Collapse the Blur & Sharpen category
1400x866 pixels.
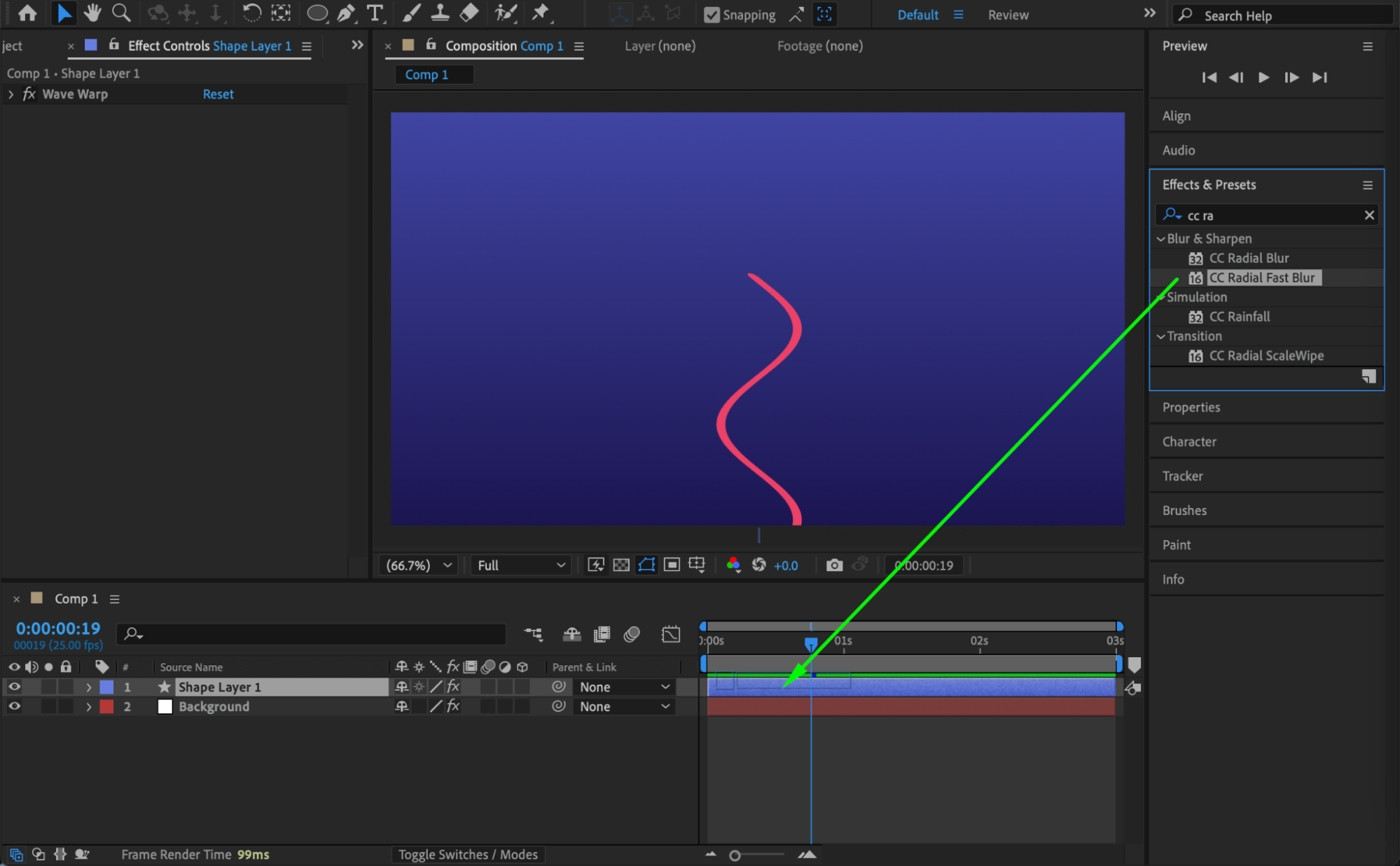point(1160,239)
